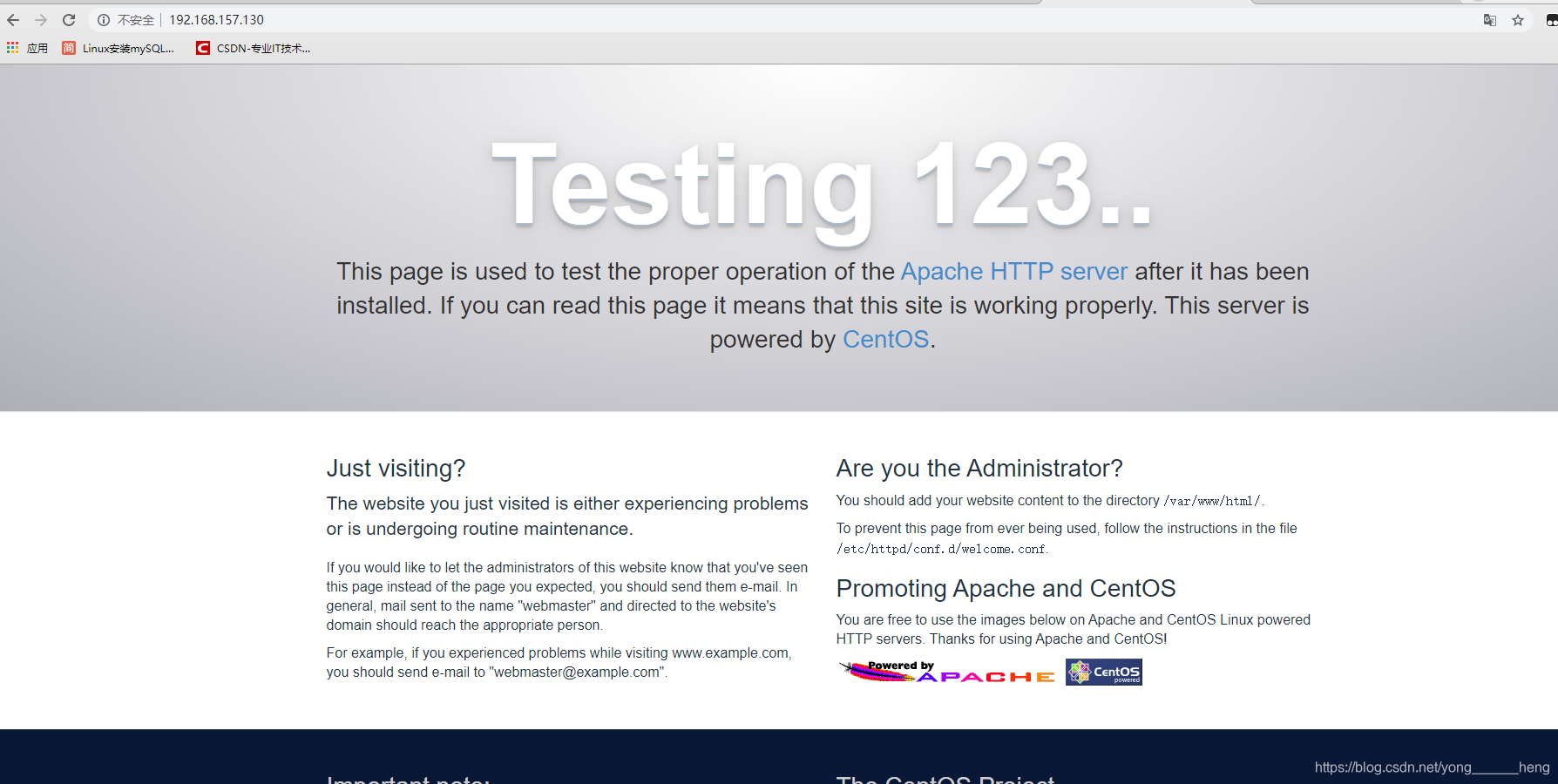This screenshot has height=784, width=1558.
Task: Open site info via not-secure icon
Action: pos(104,20)
